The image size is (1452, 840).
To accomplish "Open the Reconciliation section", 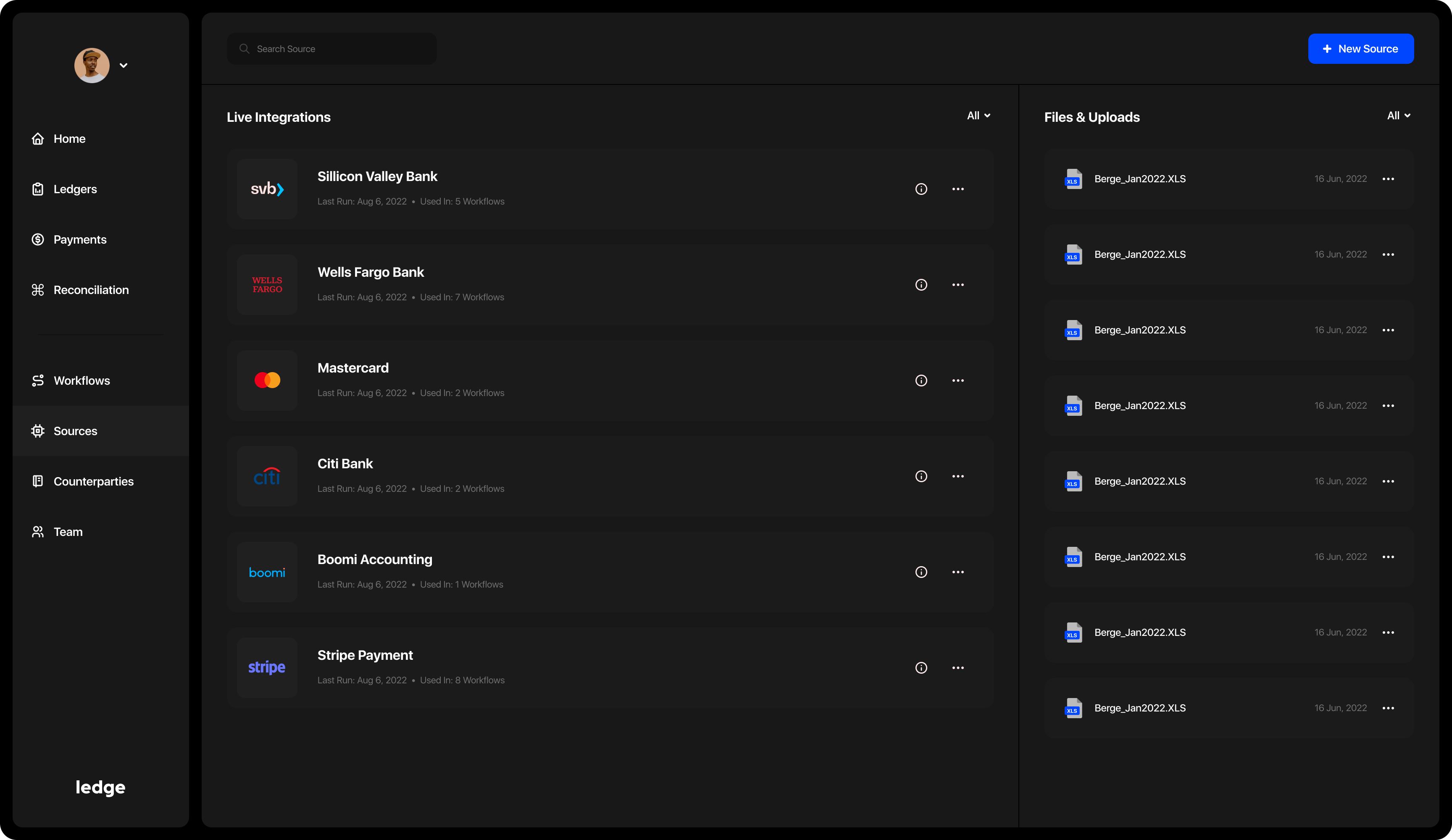I will click(90, 290).
